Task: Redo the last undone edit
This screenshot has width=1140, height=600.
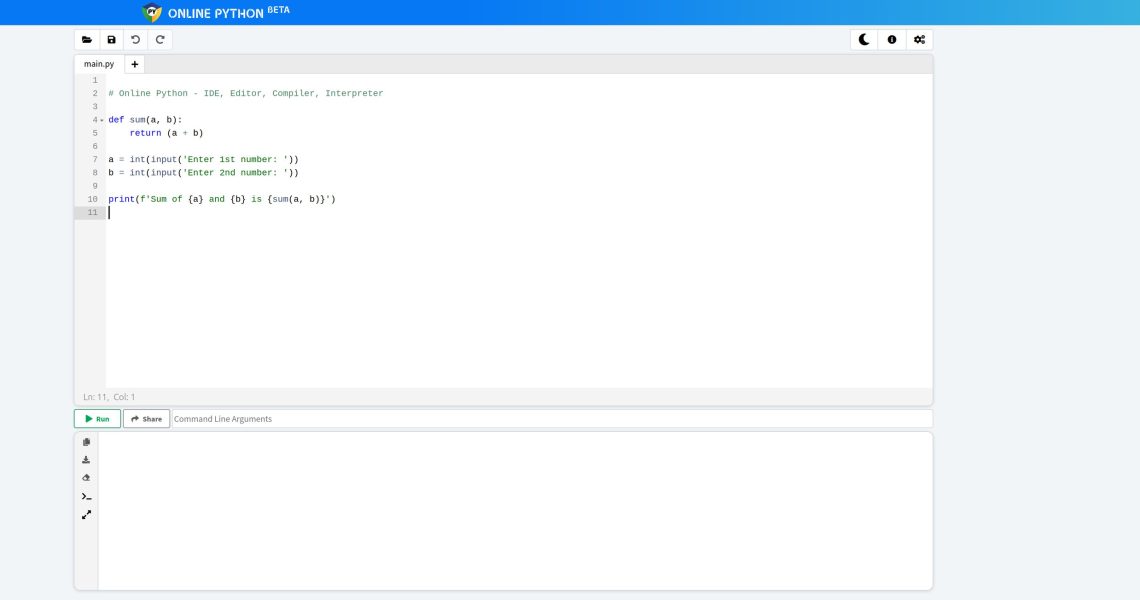Action: [160, 40]
